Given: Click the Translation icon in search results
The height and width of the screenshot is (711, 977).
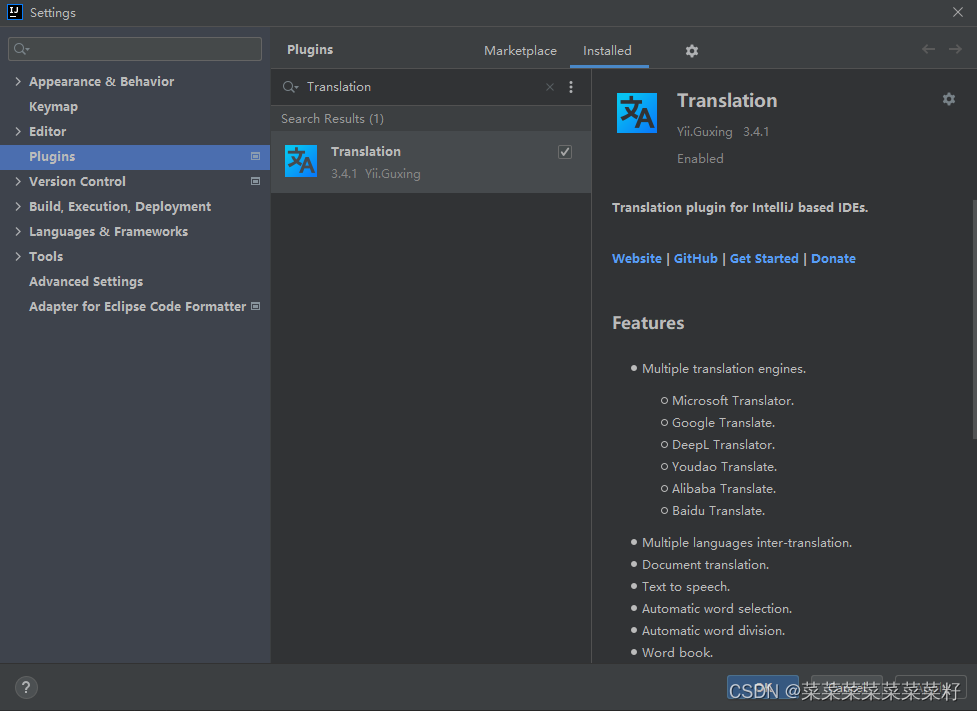Looking at the screenshot, I should pos(301,161).
